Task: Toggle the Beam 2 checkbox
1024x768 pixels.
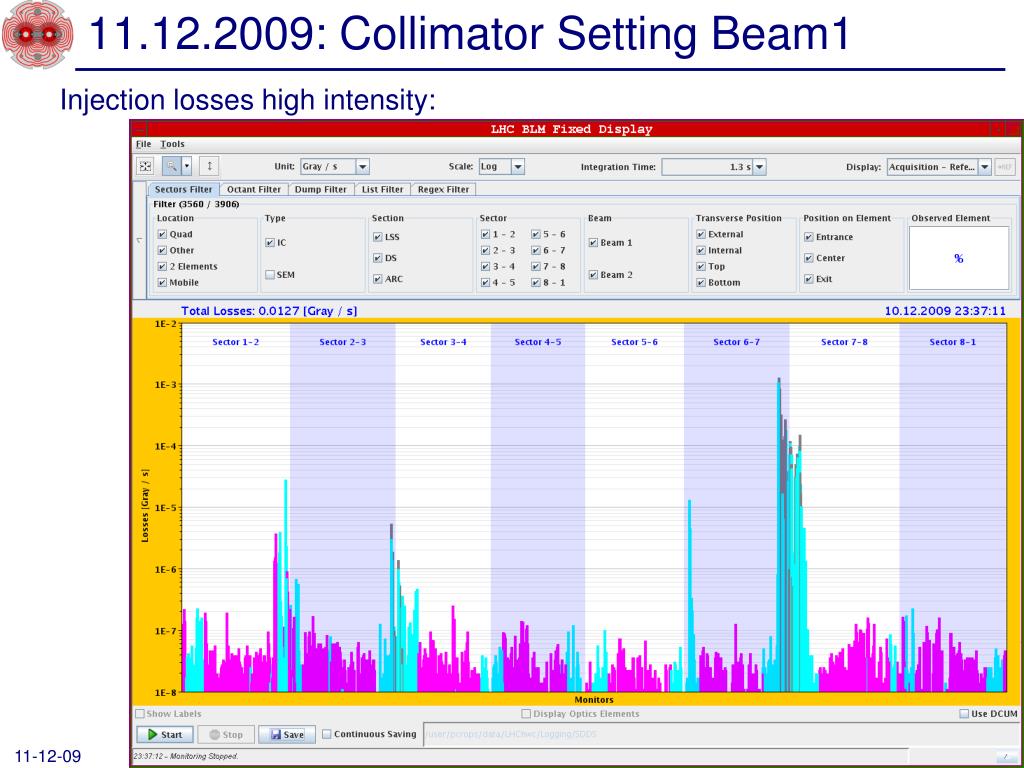Action: point(593,275)
